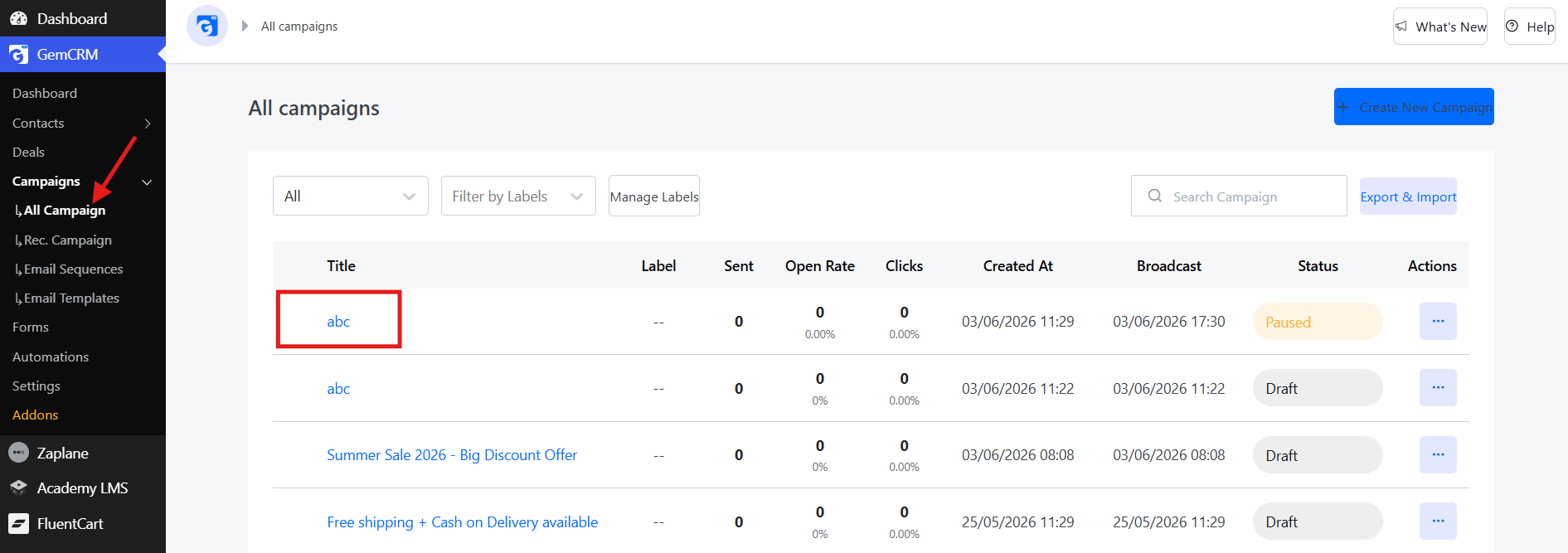Open Help via the question mark icon

coord(1512,27)
